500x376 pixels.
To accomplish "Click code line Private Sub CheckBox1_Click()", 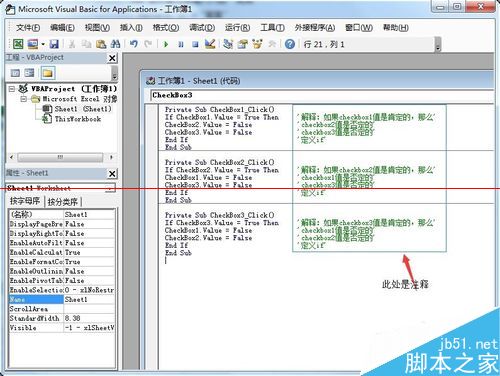I will coord(220,110).
